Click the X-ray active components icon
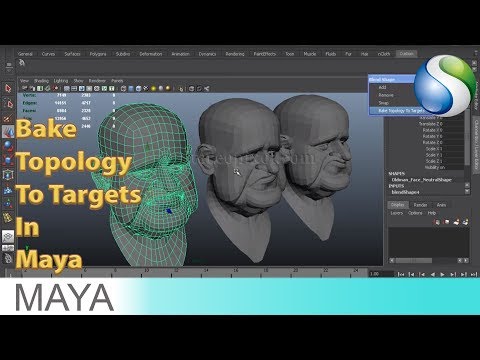 pos(199,89)
